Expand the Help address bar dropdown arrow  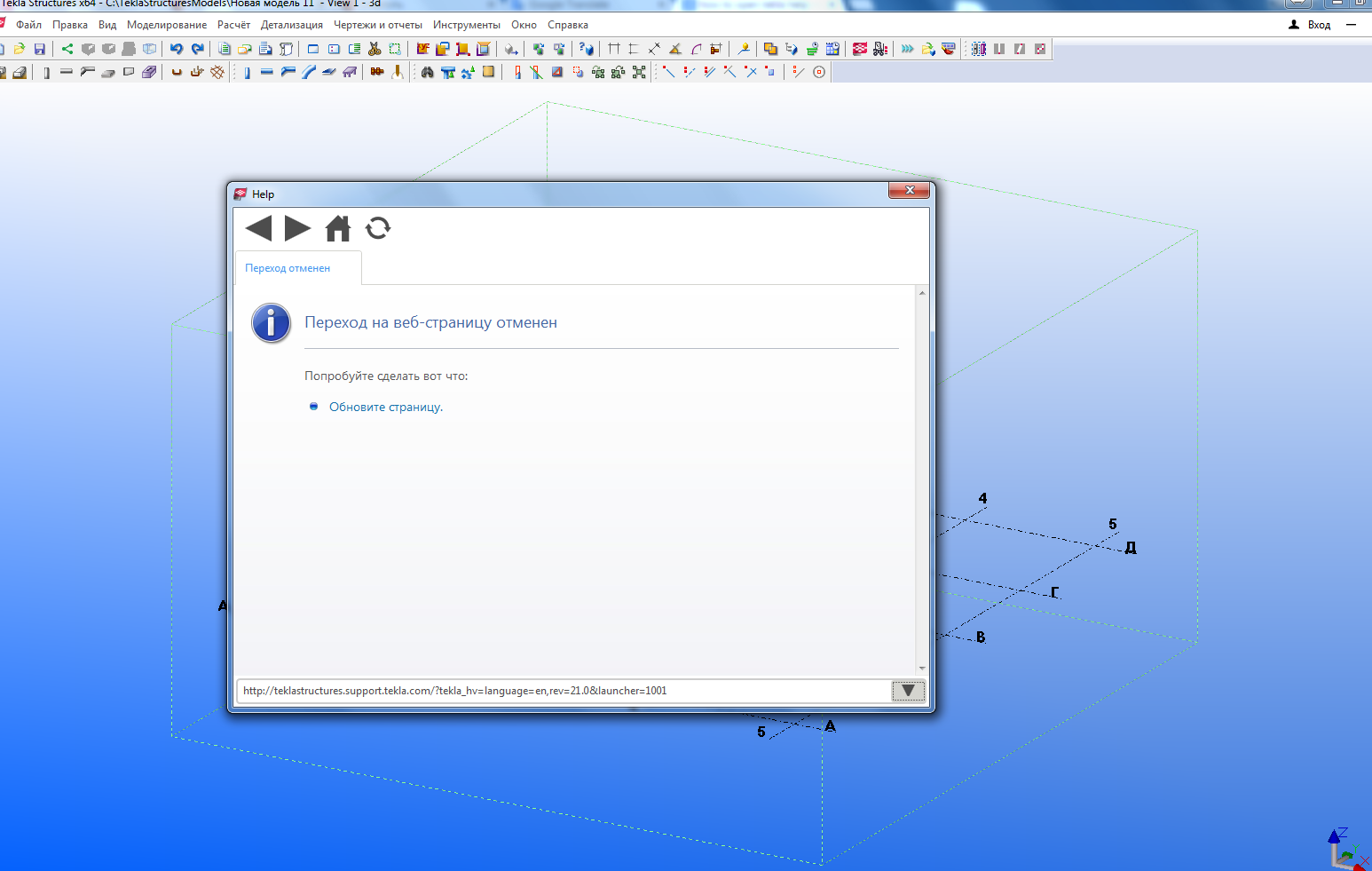[908, 691]
